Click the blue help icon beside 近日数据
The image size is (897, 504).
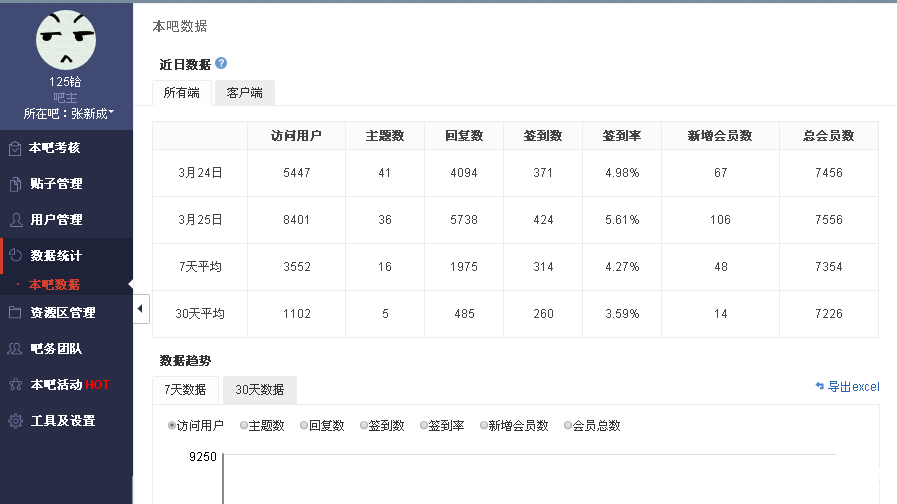[x=221, y=64]
